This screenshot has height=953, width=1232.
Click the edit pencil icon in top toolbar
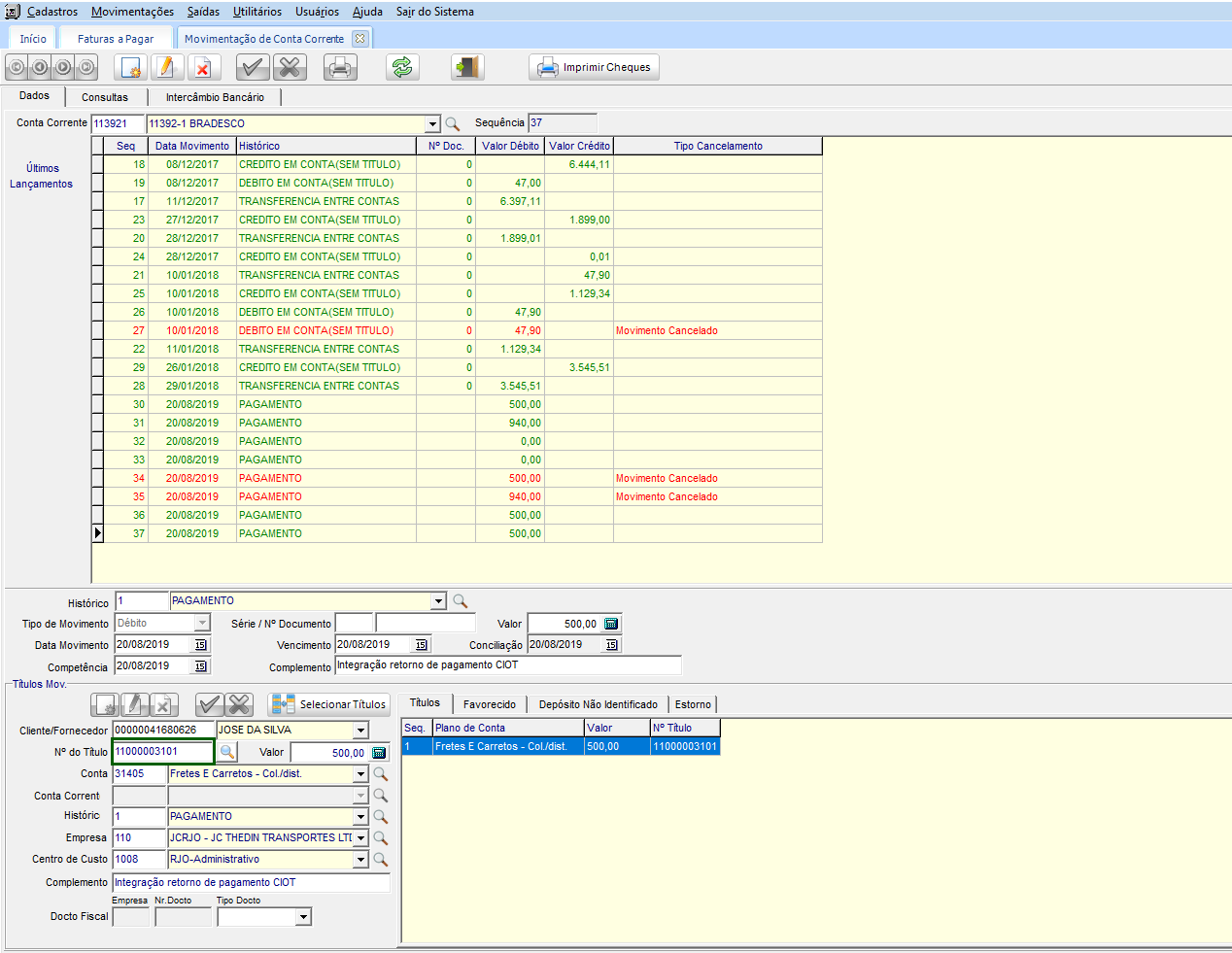click(165, 67)
